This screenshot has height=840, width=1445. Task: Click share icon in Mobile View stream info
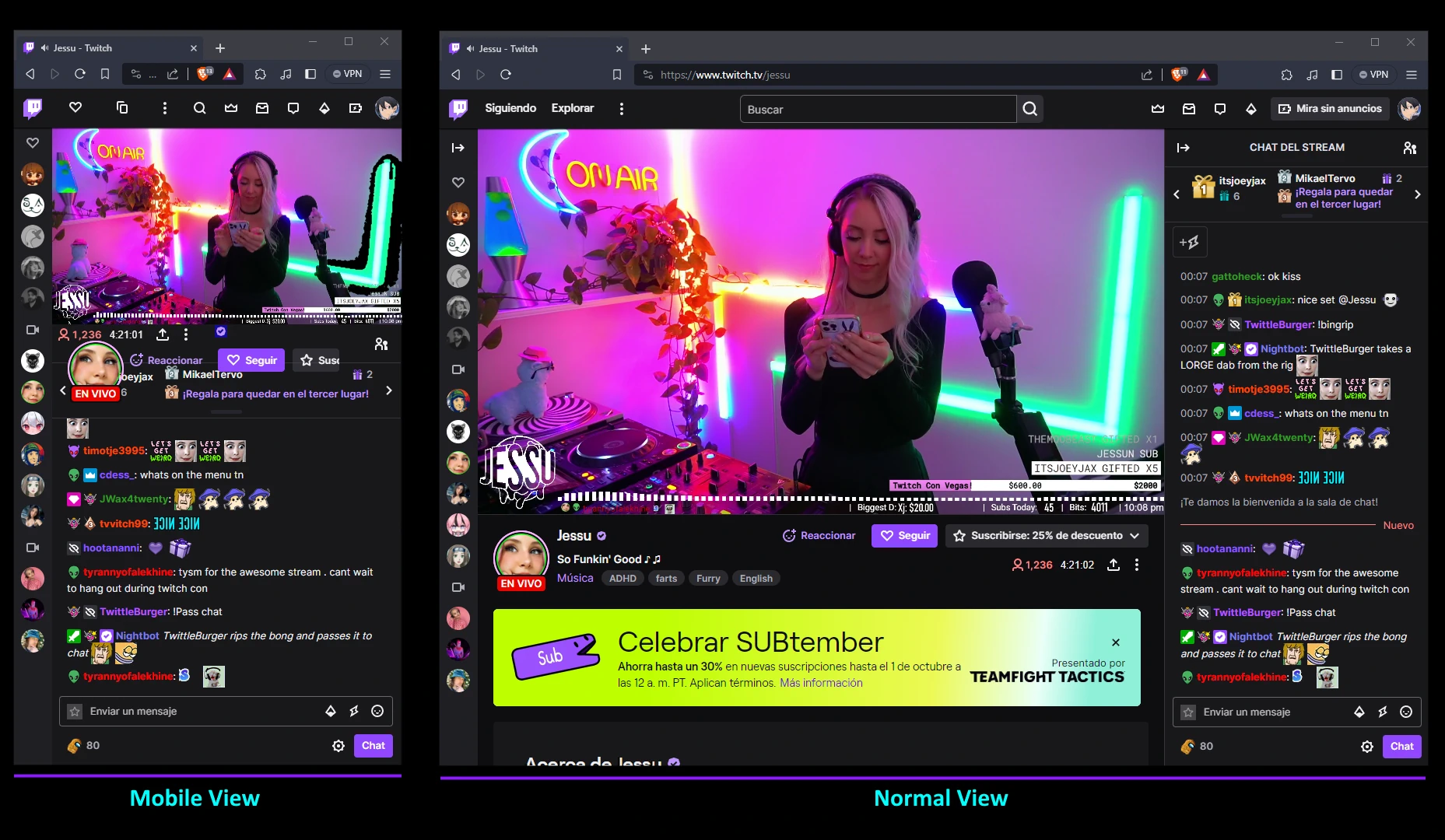coord(163,334)
